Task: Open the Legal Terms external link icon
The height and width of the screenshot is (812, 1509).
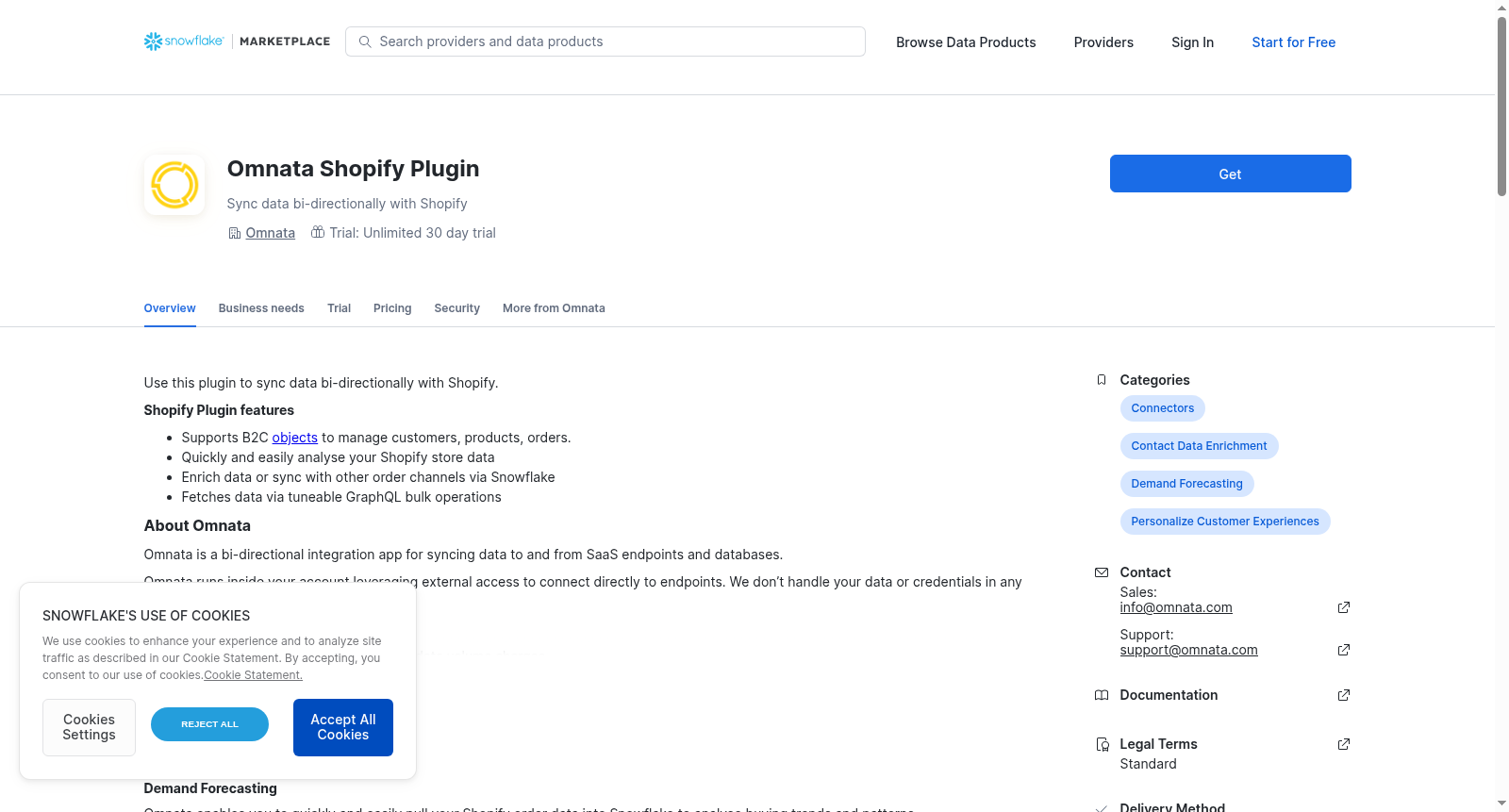Action: [x=1344, y=744]
